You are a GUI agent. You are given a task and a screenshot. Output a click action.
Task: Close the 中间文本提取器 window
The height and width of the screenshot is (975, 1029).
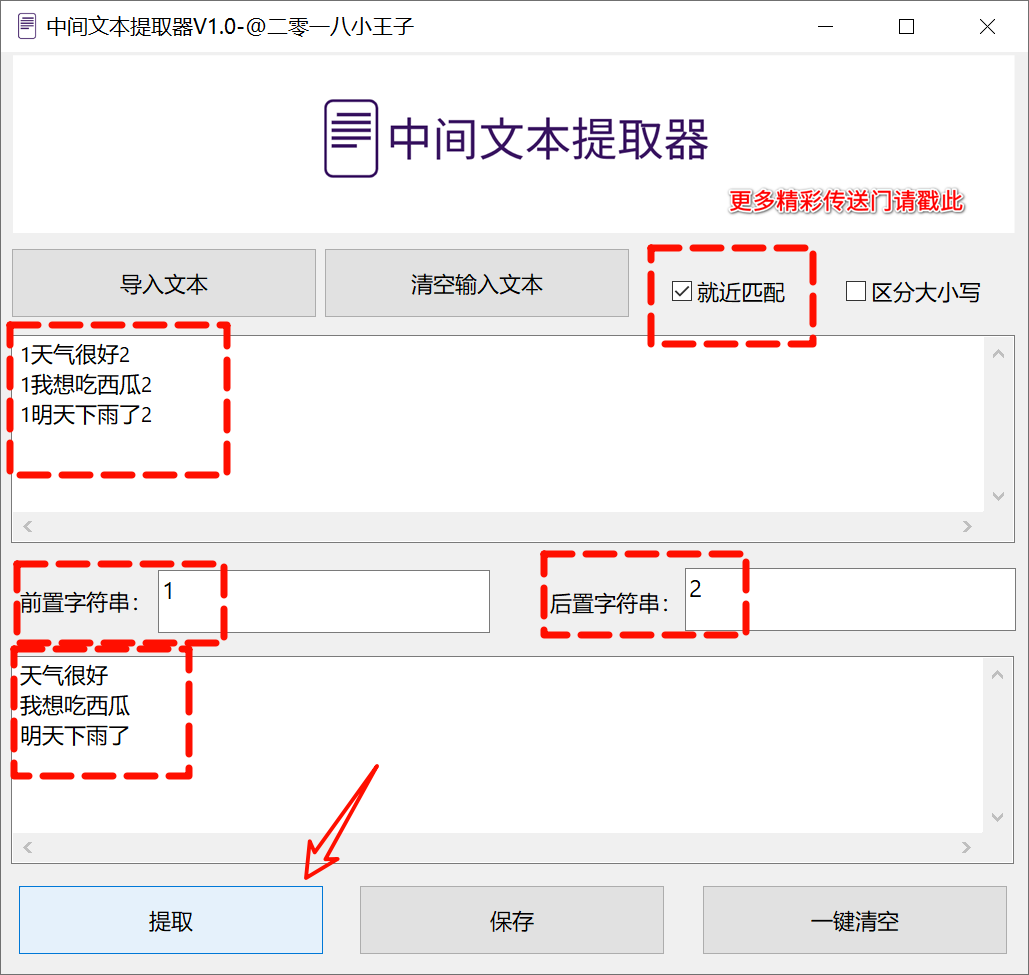click(x=987, y=26)
